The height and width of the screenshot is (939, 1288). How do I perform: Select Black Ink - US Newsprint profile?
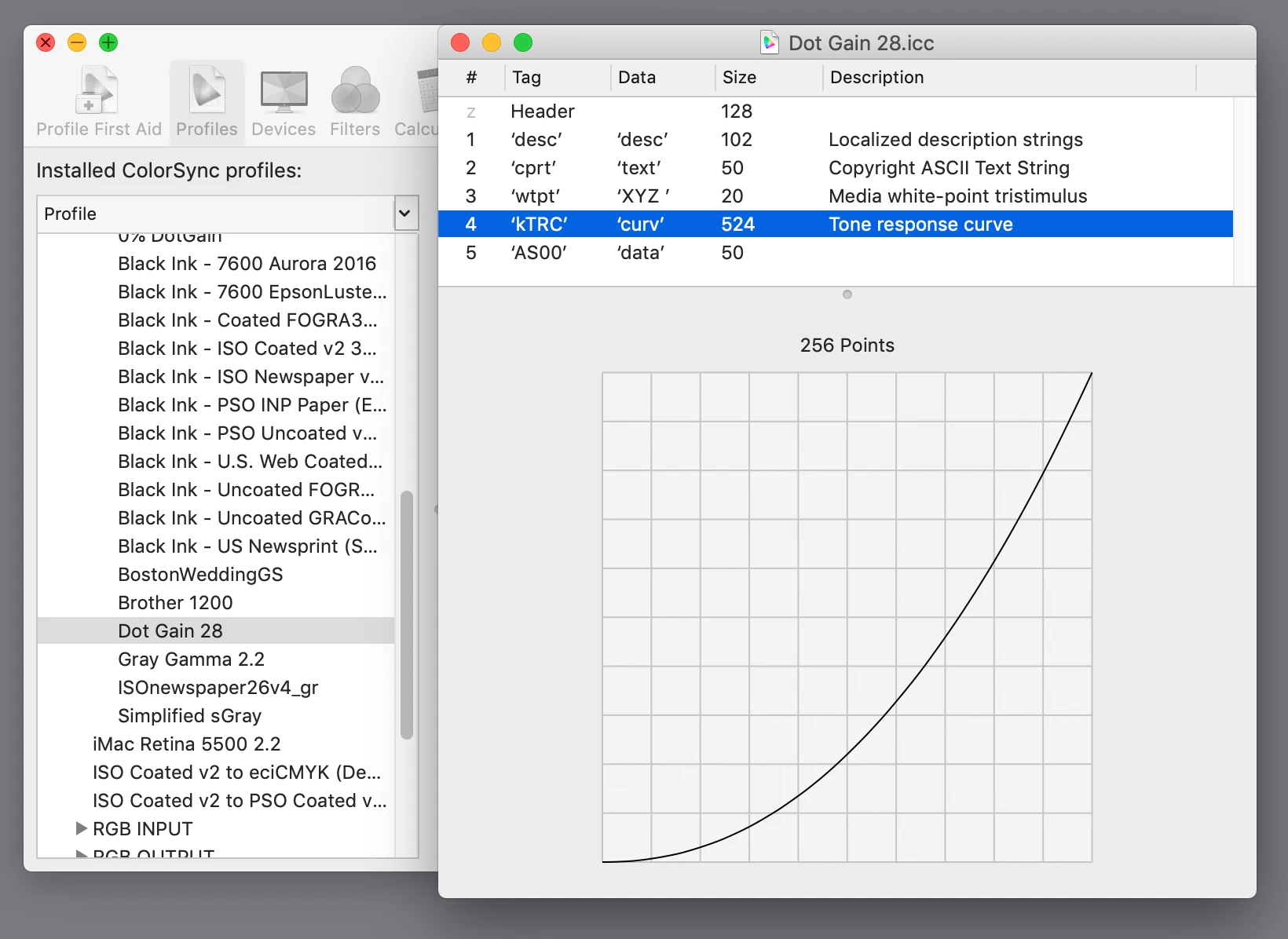click(216, 546)
